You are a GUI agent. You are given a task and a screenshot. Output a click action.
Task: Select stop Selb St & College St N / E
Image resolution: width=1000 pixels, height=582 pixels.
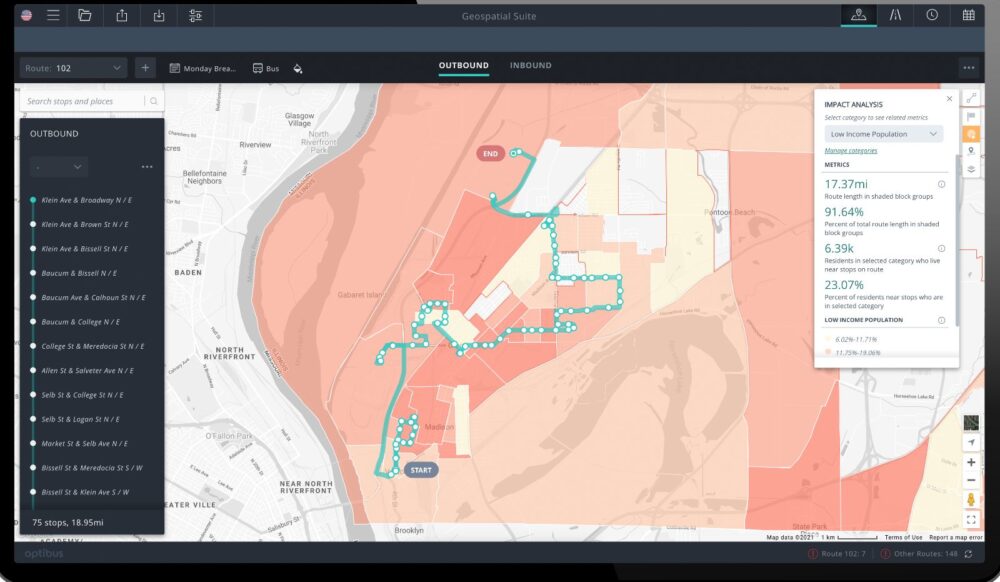82,395
